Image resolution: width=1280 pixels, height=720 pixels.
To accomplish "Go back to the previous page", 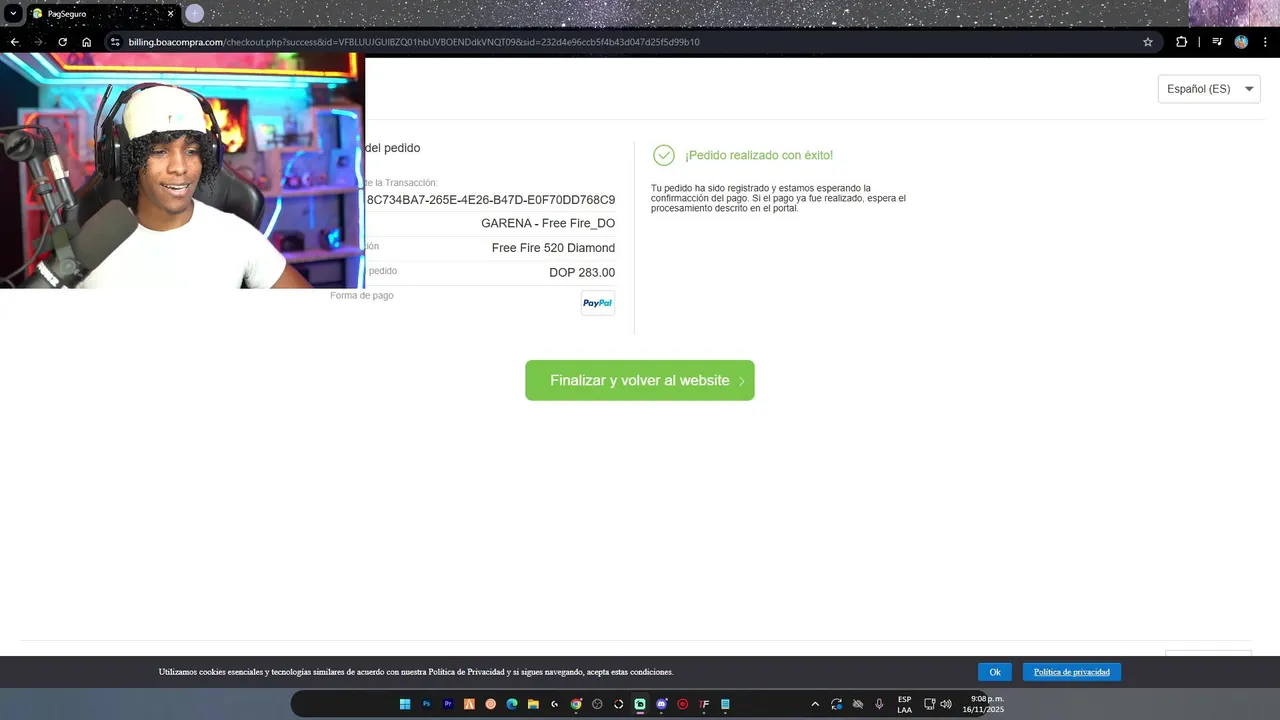I will 14,42.
